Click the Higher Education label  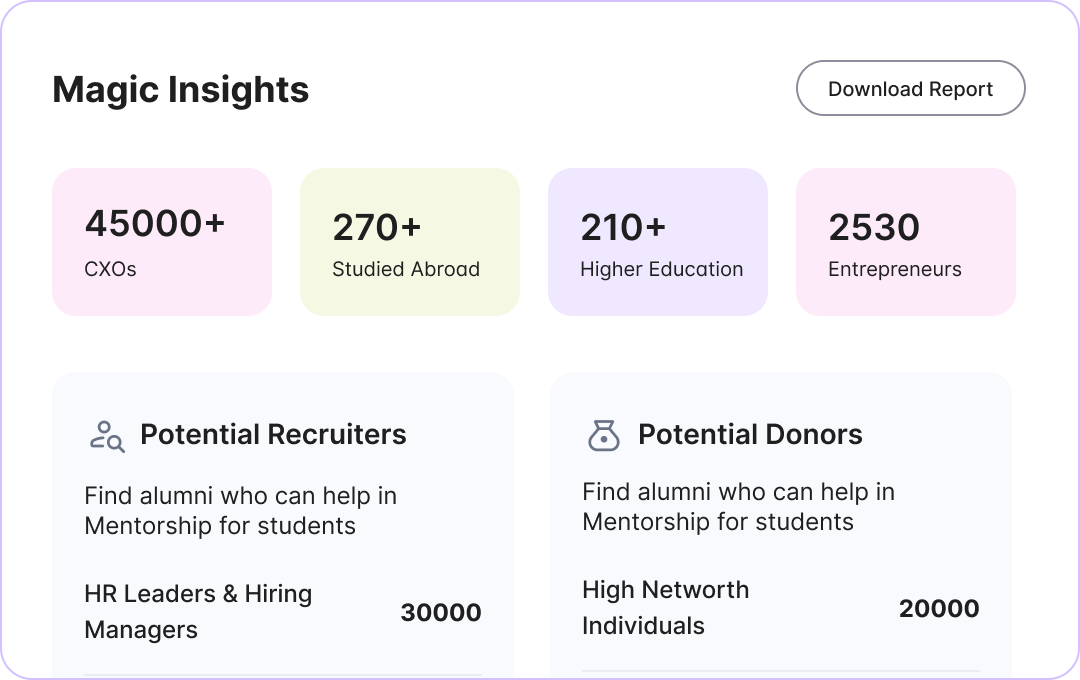point(662,269)
